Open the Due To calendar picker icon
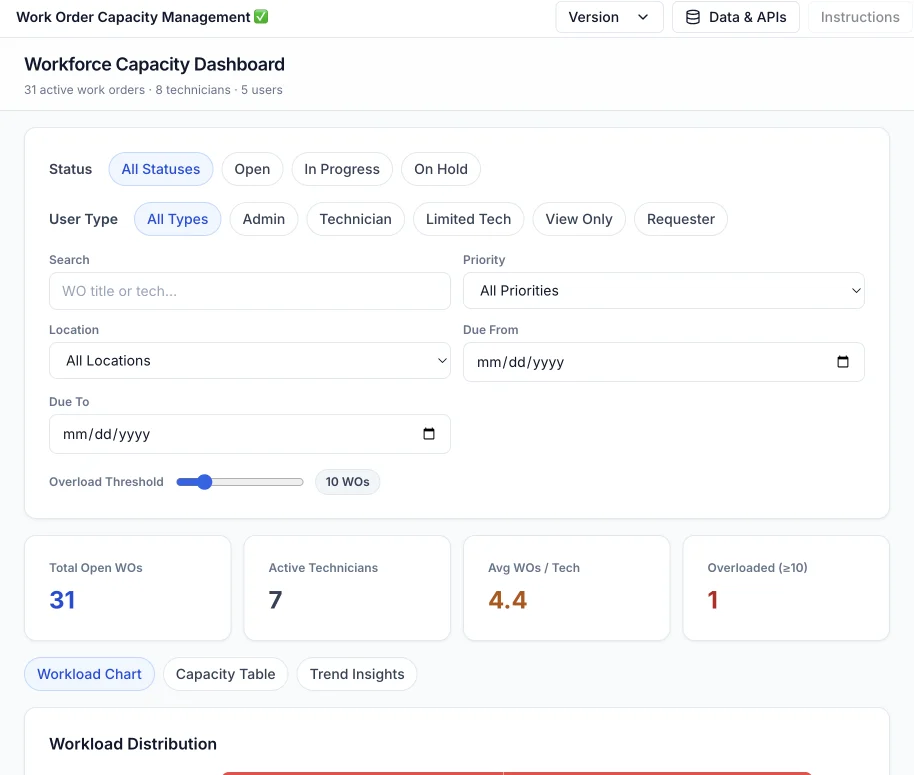The width and height of the screenshot is (914, 775). [x=429, y=434]
